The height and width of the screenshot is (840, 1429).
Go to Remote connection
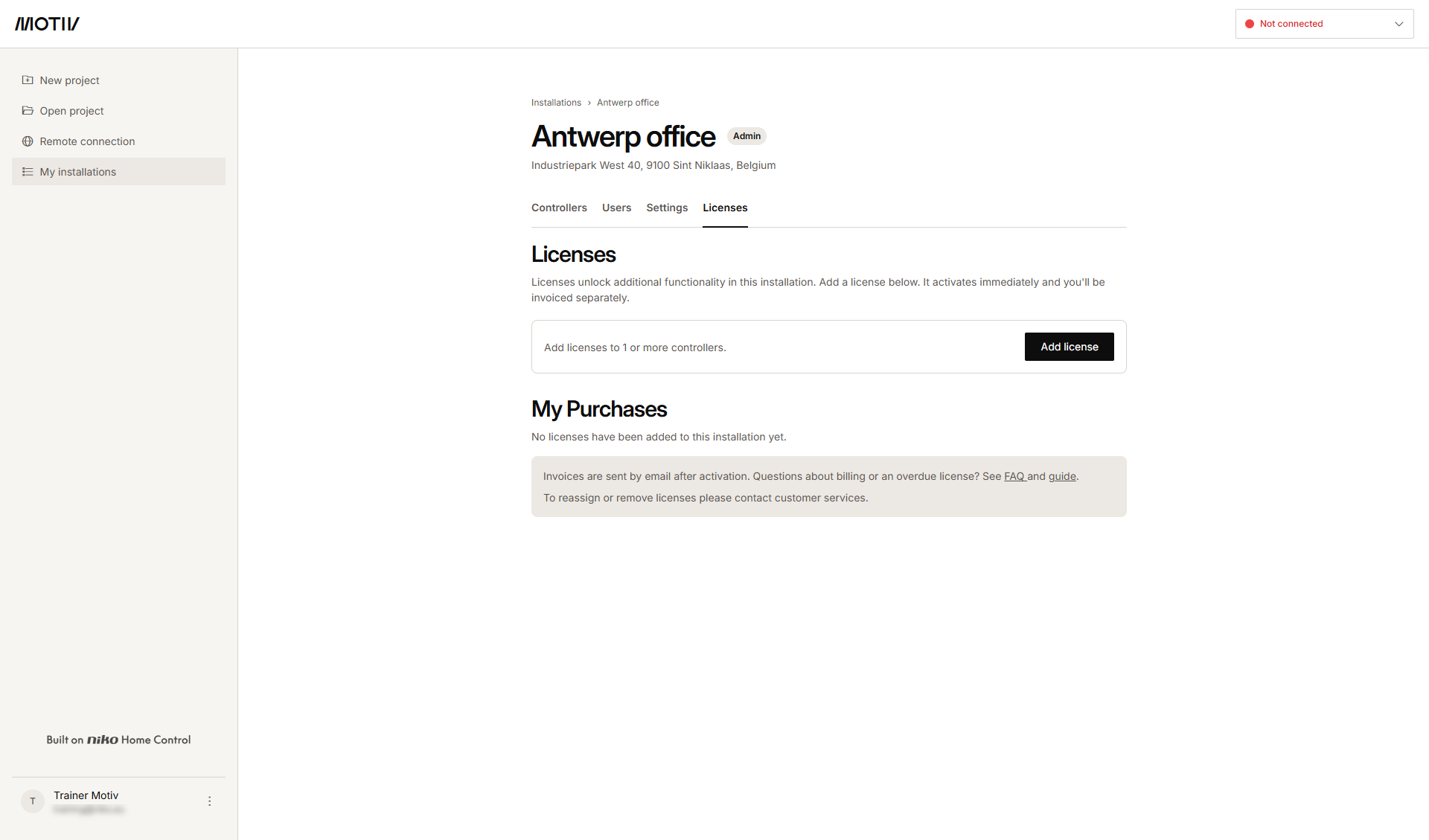(118, 141)
